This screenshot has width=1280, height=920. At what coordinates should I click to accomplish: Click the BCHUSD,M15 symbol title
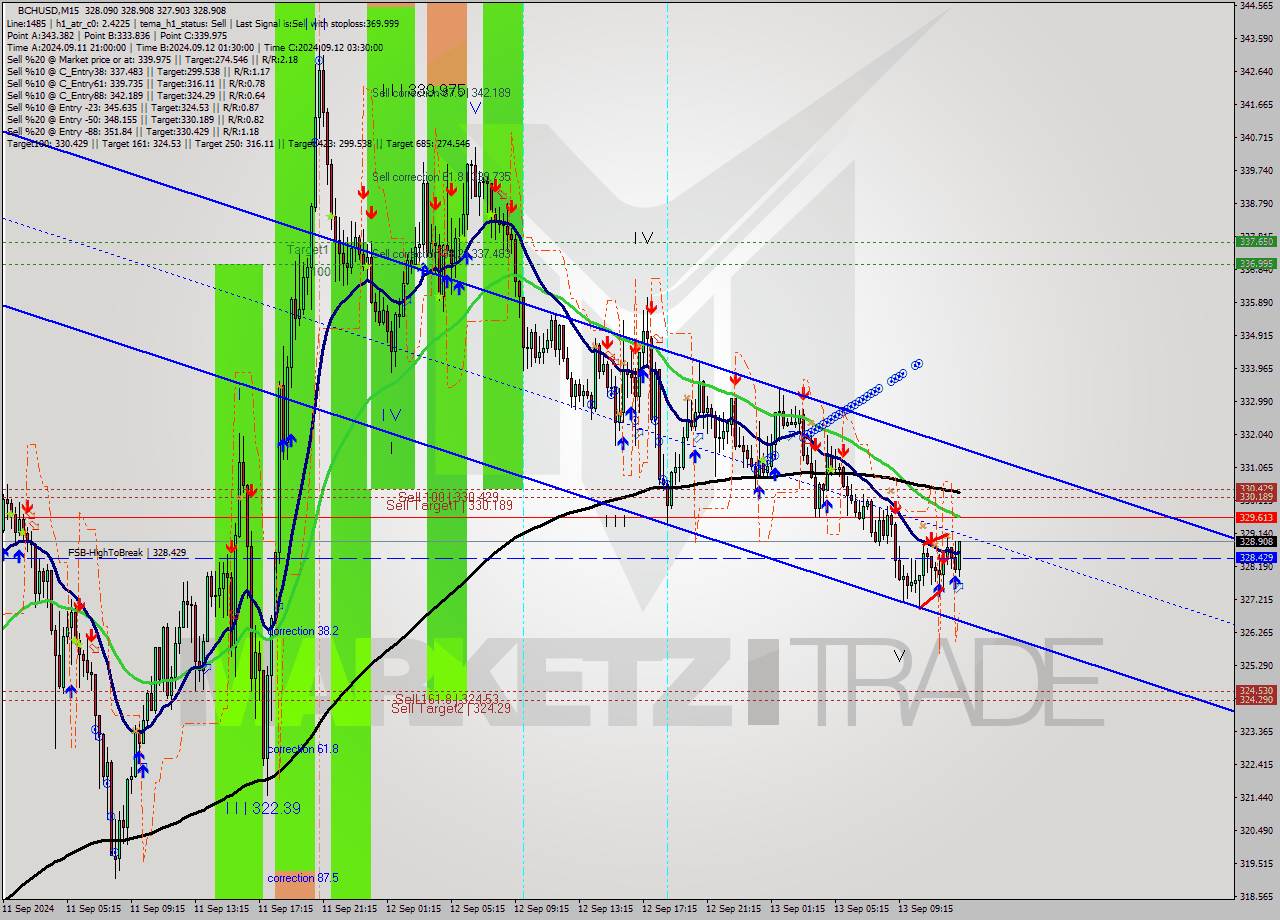pyautogui.click(x=47, y=10)
